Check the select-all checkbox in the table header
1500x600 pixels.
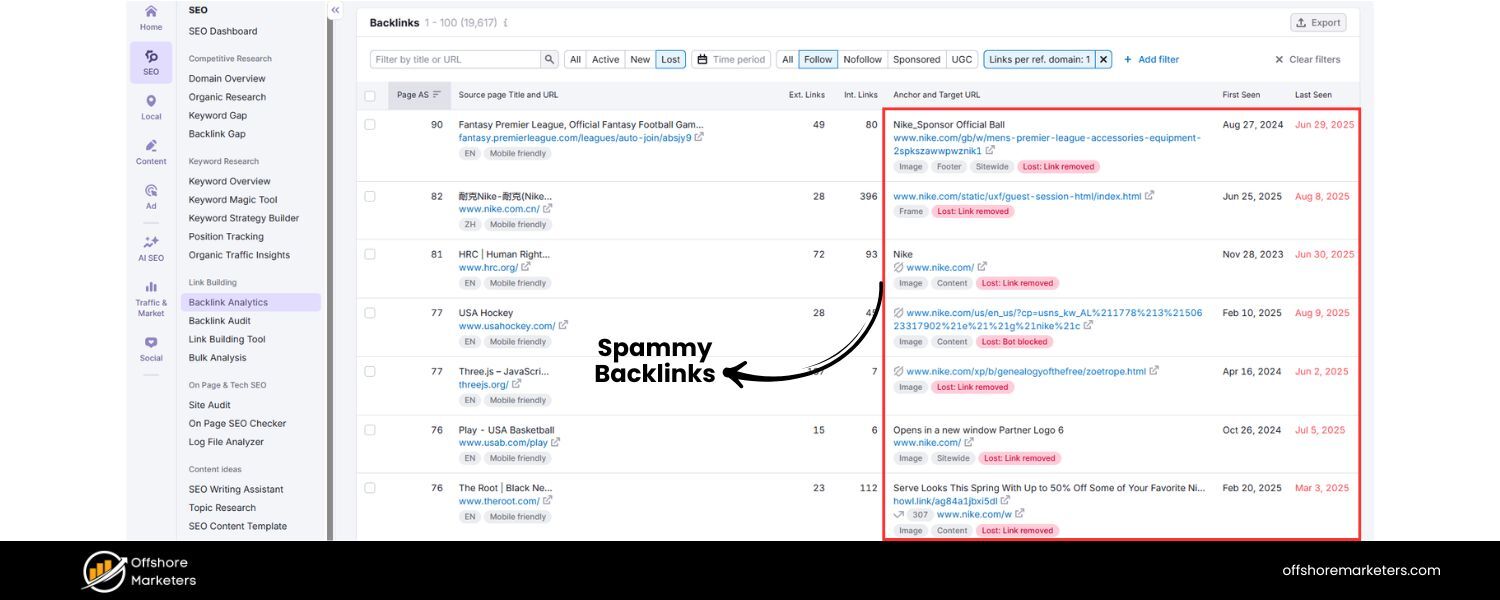pyautogui.click(x=369, y=94)
